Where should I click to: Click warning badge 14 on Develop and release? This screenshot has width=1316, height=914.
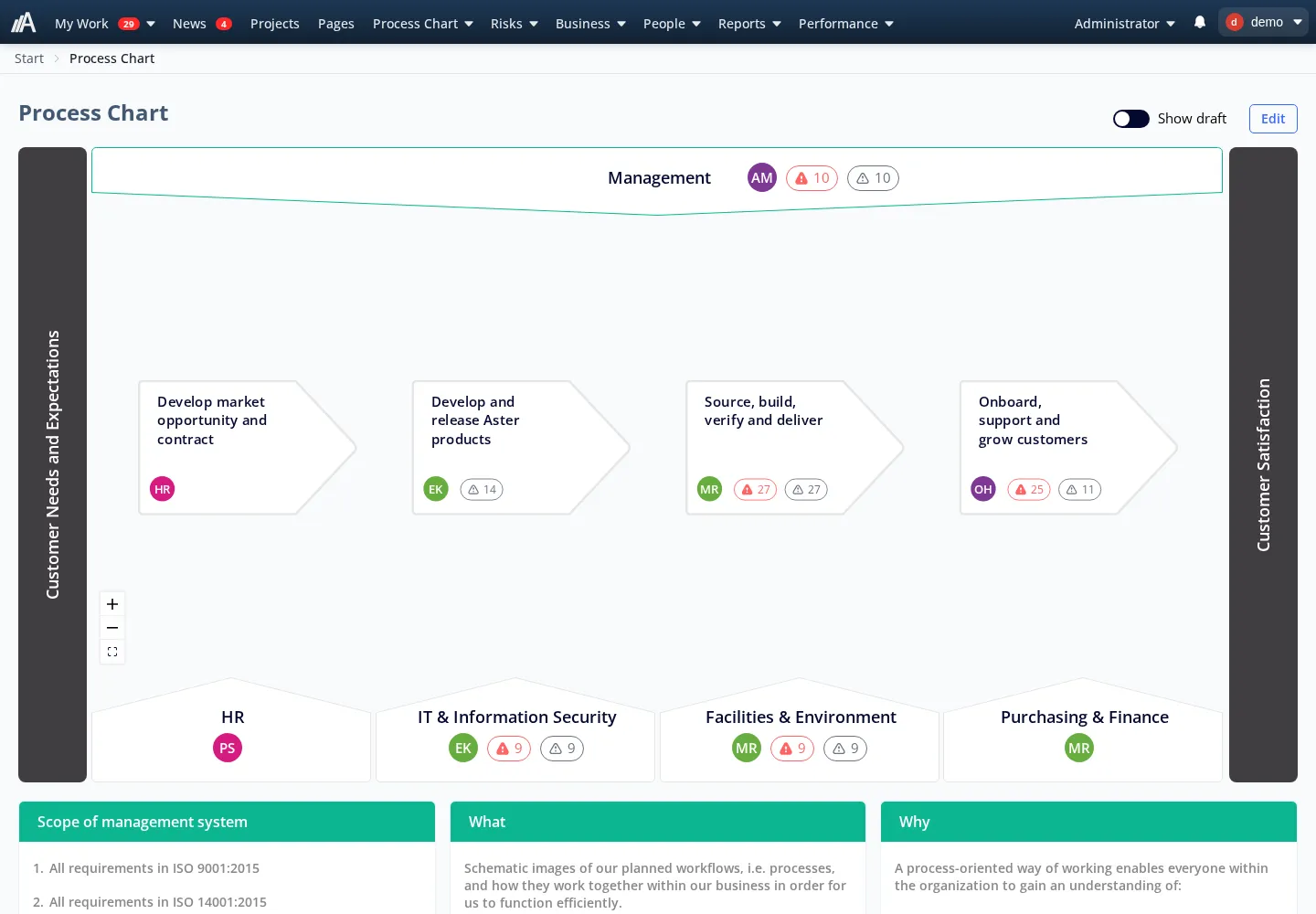[x=482, y=490]
